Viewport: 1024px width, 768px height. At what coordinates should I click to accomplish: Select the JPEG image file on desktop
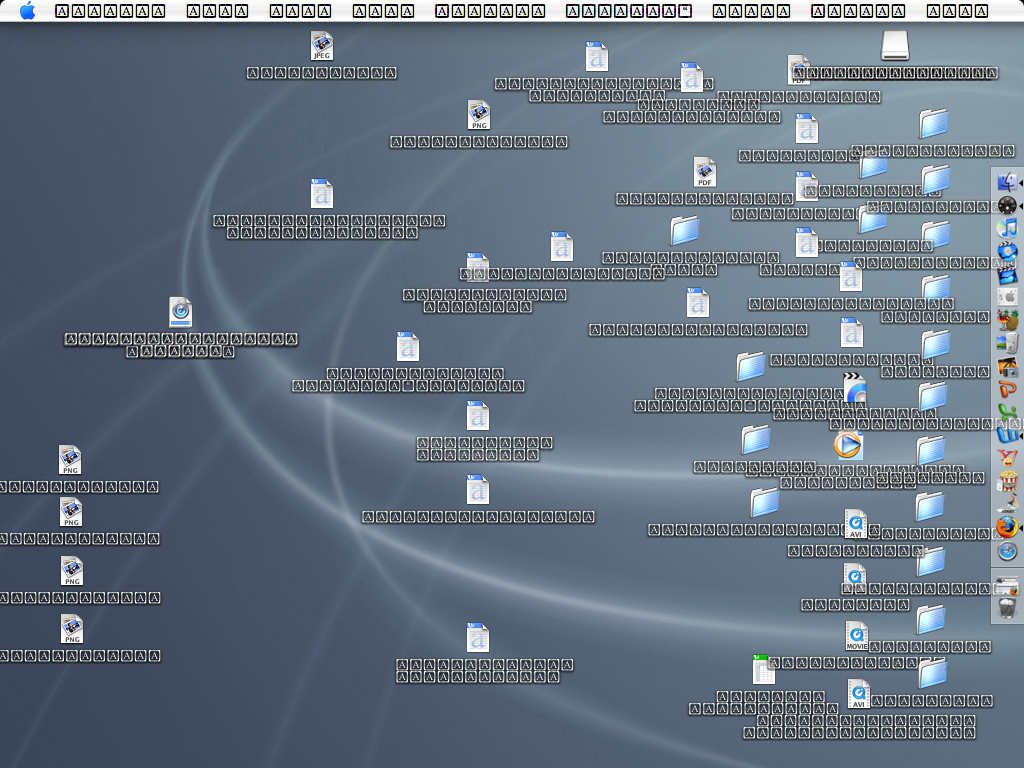click(x=321, y=46)
